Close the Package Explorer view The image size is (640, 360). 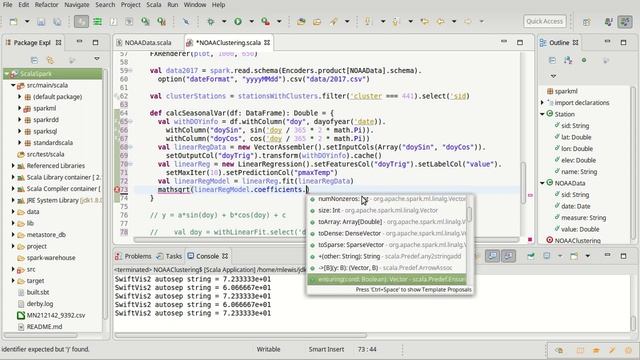pyautogui.click(x=58, y=42)
